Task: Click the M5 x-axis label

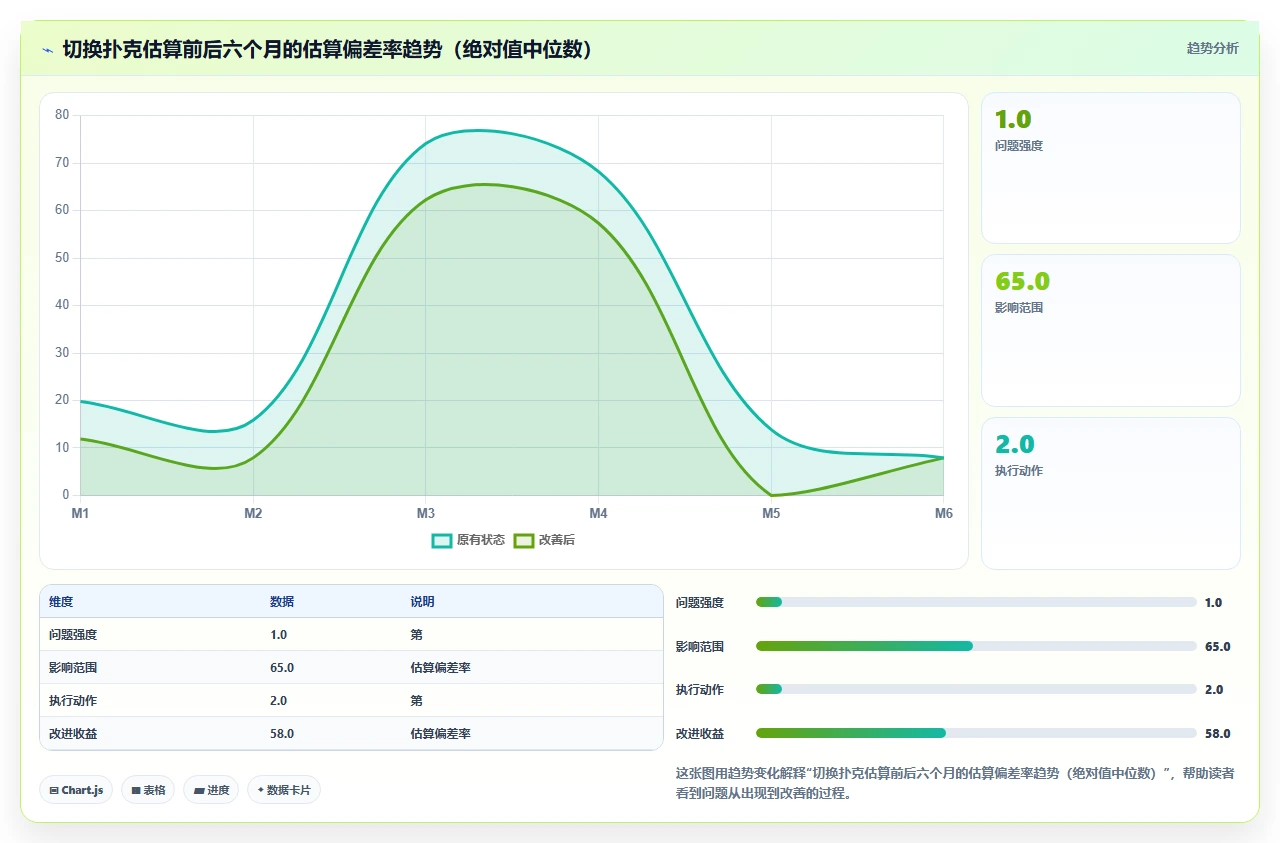Action: pyautogui.click(x=771, y=513)
